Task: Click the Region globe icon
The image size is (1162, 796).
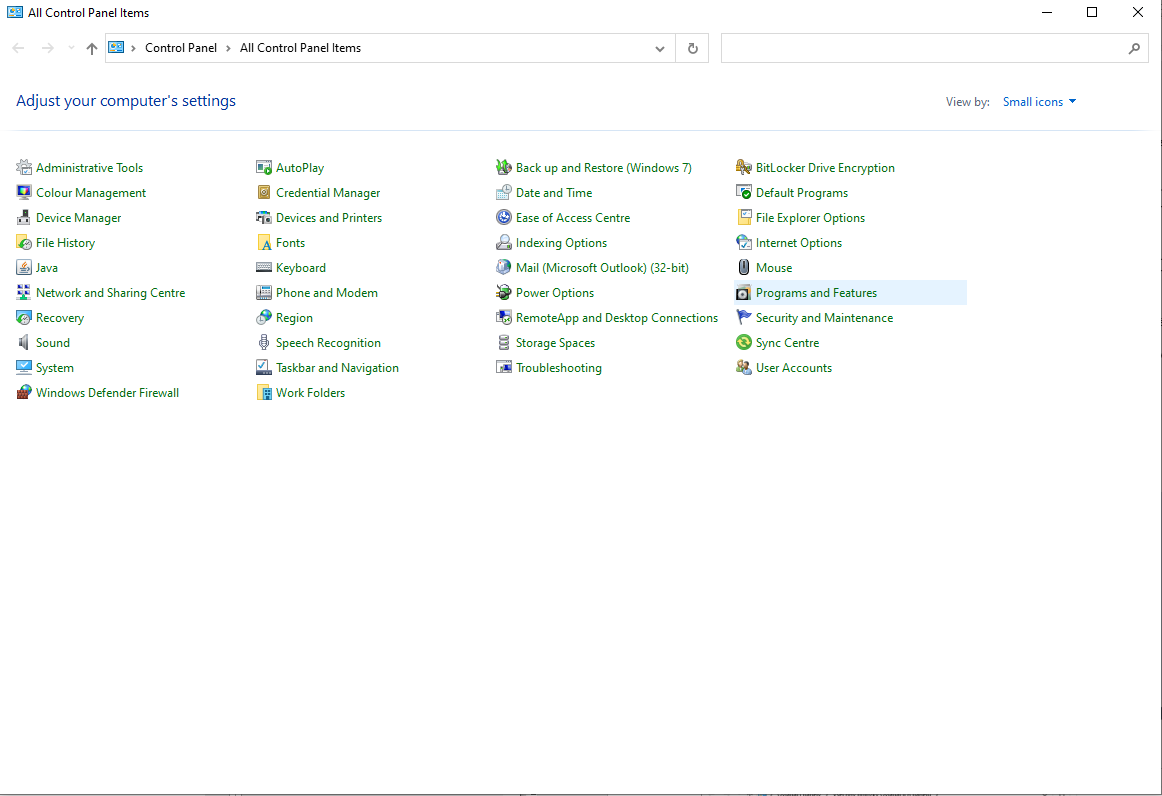Action: [x=264, y=318]
